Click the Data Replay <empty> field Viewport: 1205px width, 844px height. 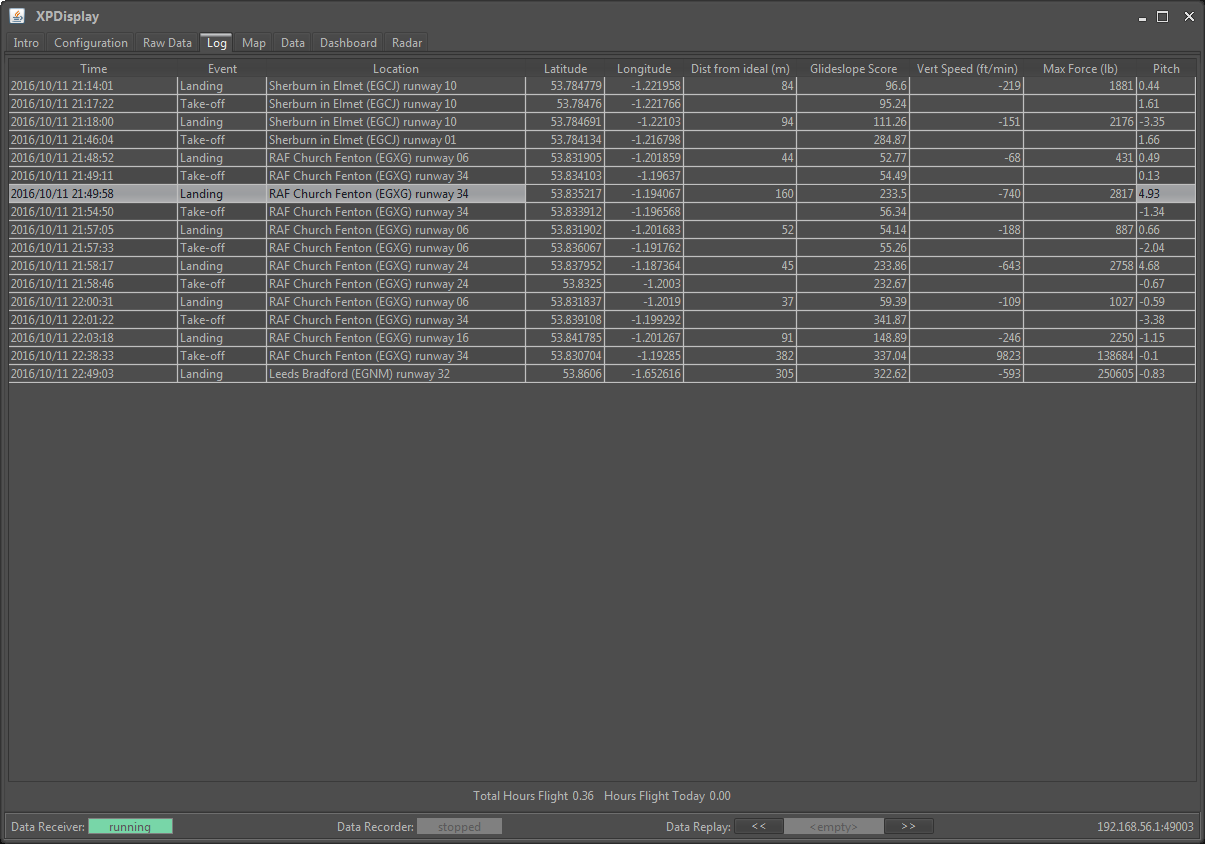[833, 827]
